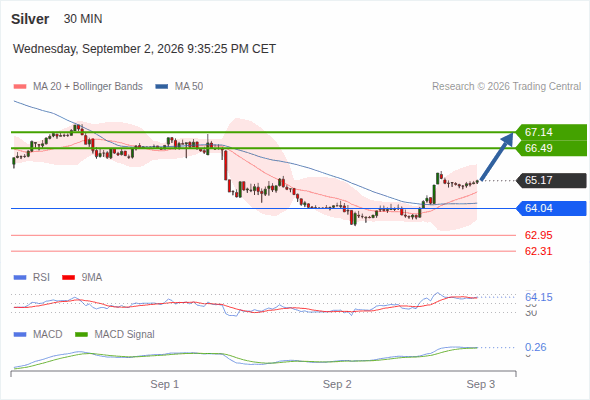Click the green MACD Signal legend swatch
590x400 pixels.
point(81,335)
